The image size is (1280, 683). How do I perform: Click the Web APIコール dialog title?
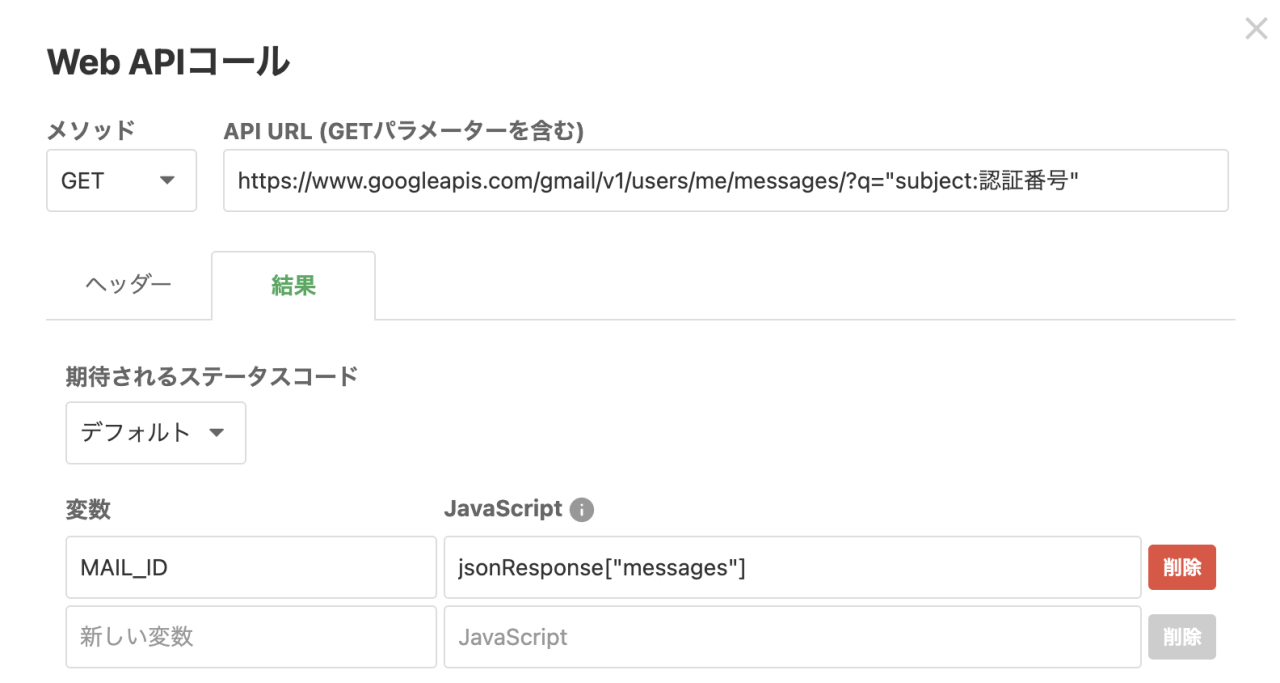pos(166,60)
